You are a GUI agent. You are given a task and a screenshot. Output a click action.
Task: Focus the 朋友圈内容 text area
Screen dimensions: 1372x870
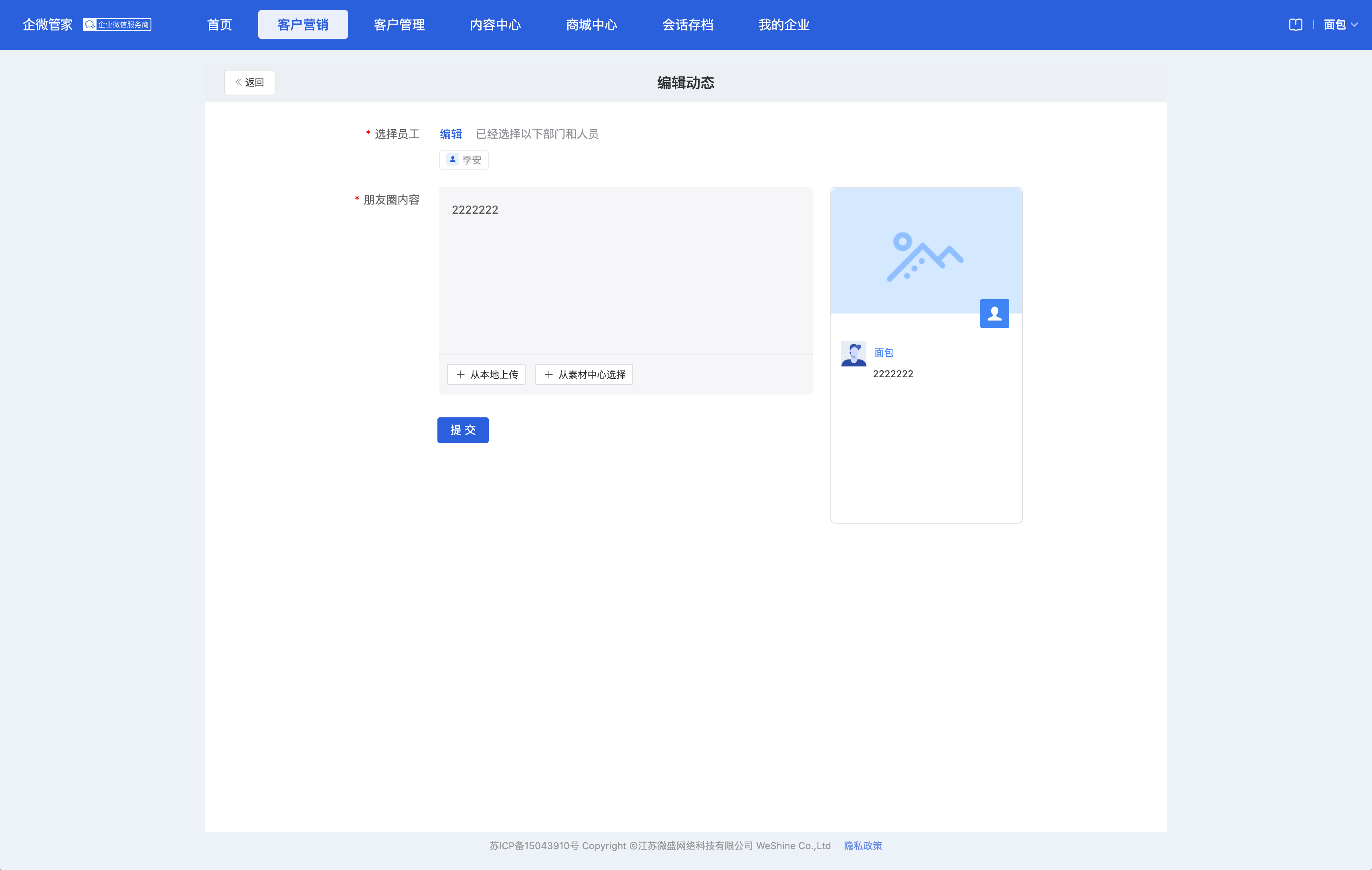point(625,271)
